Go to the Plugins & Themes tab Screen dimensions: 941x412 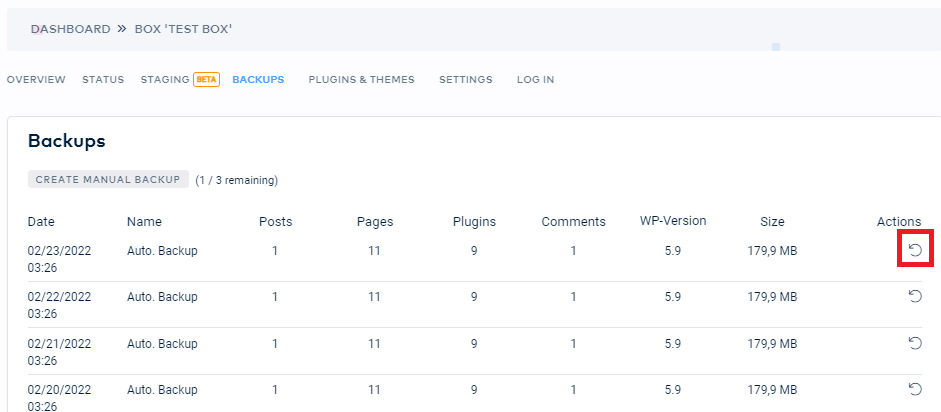tap(361, 79)
